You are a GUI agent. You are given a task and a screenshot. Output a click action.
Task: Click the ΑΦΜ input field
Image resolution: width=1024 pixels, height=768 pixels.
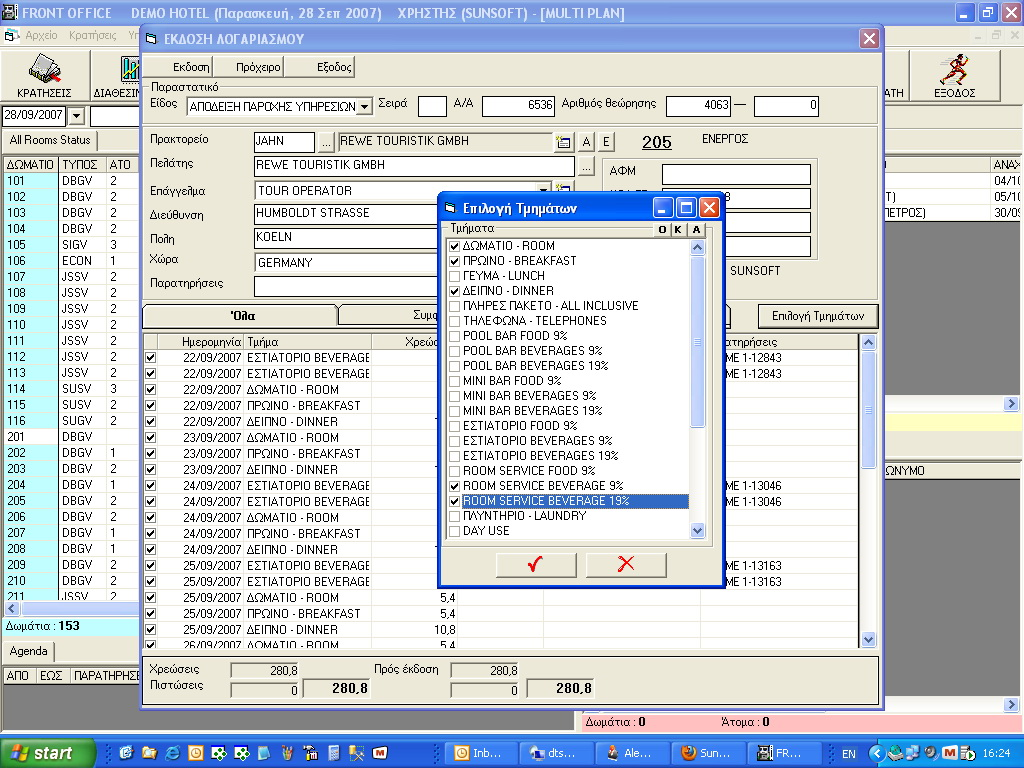point(736,174)
